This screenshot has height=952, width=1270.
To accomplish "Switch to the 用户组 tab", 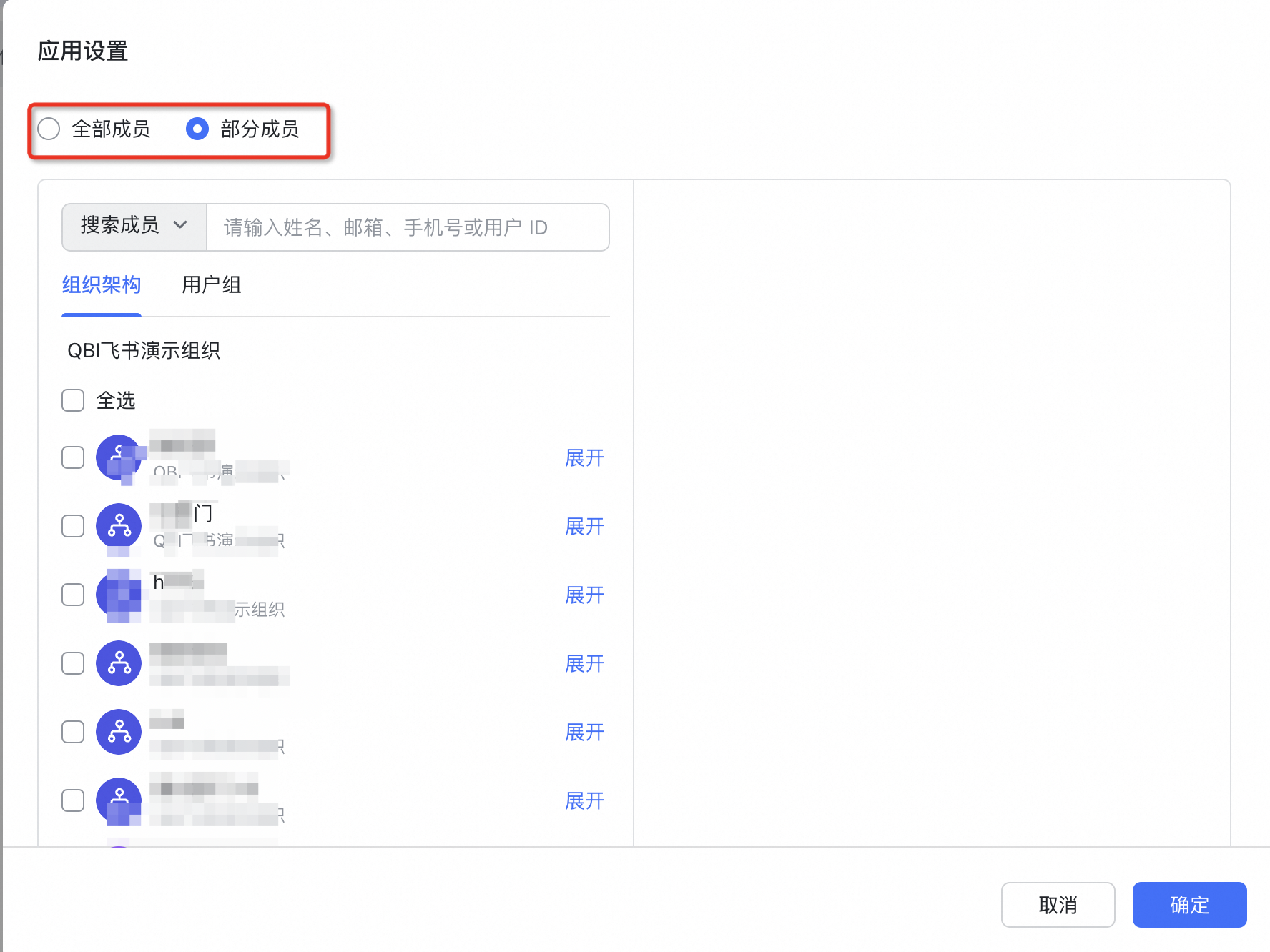I will click(212, 284).
